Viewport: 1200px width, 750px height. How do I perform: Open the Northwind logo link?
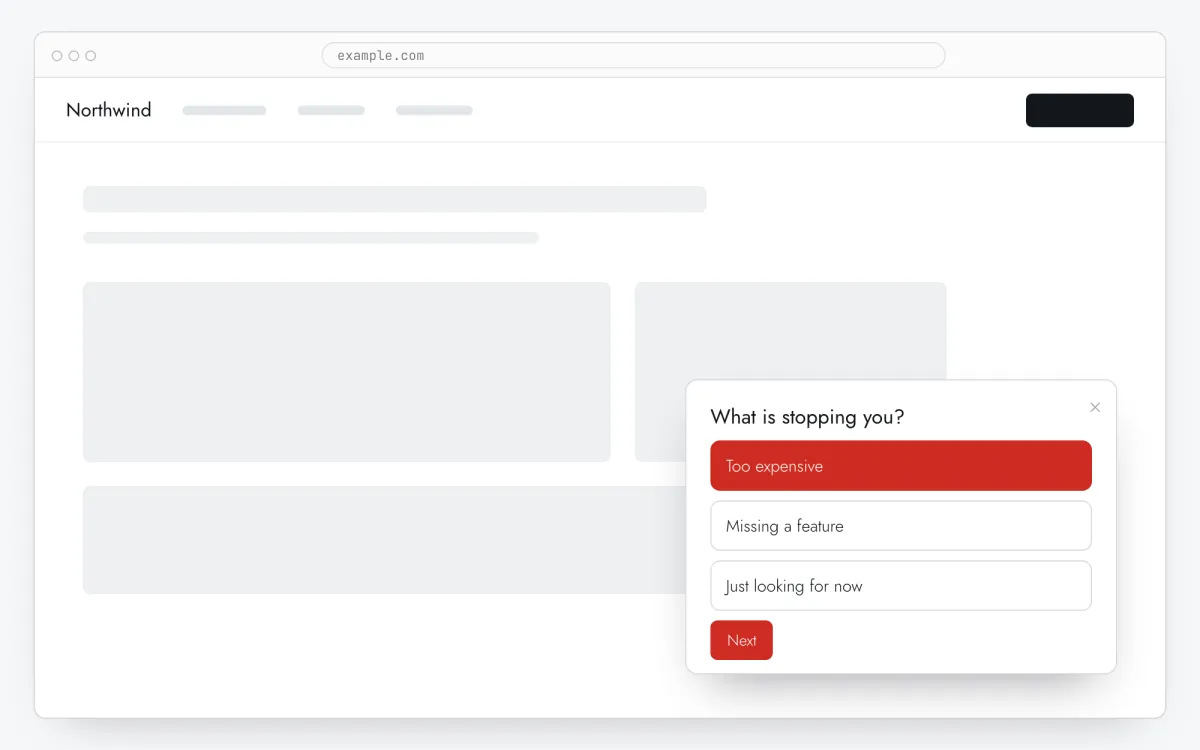pos(109,110)
